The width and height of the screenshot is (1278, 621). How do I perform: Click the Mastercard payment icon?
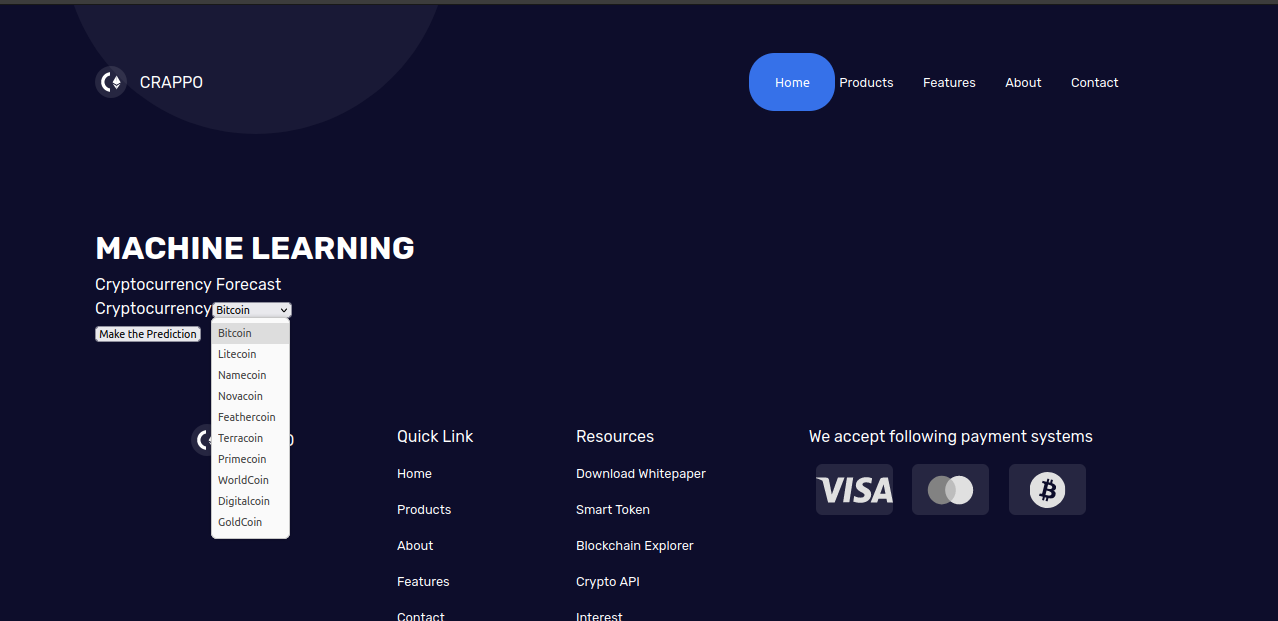click(950, 490)
